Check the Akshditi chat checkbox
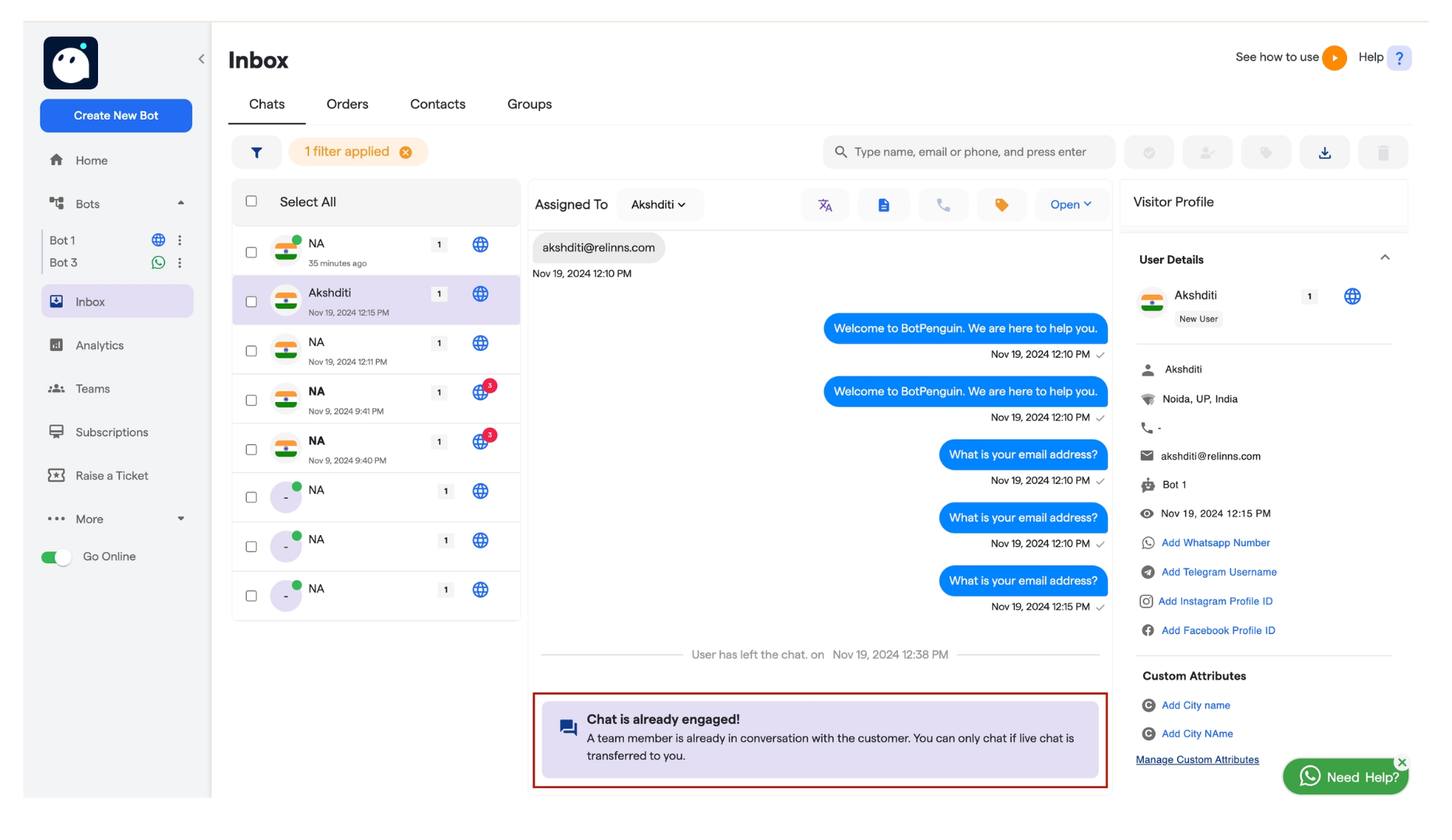Image resolution: width=1452 pixels, height=840 pixels. click(251, 302)
